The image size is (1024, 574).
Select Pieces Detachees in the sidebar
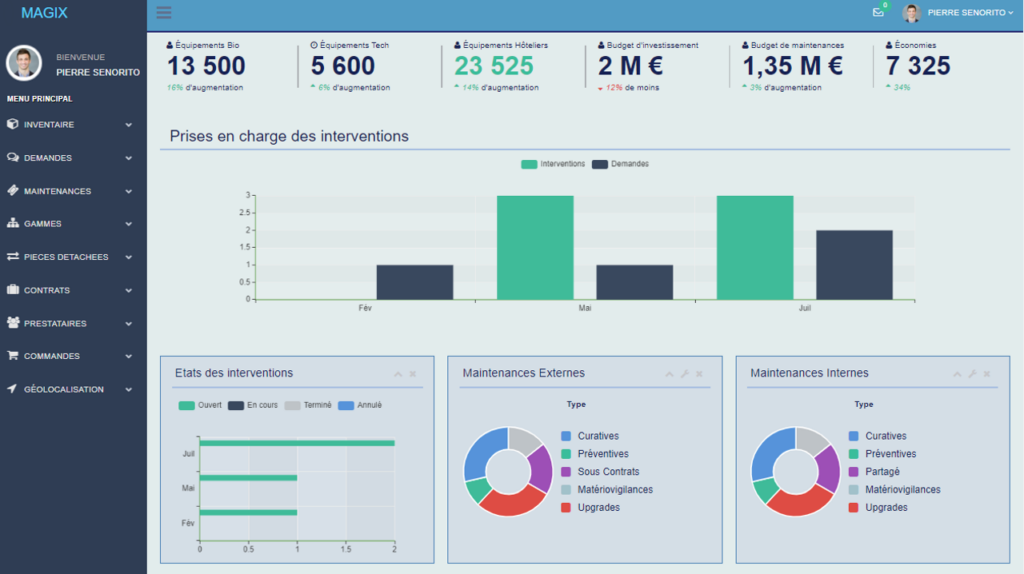coord(66,257)
